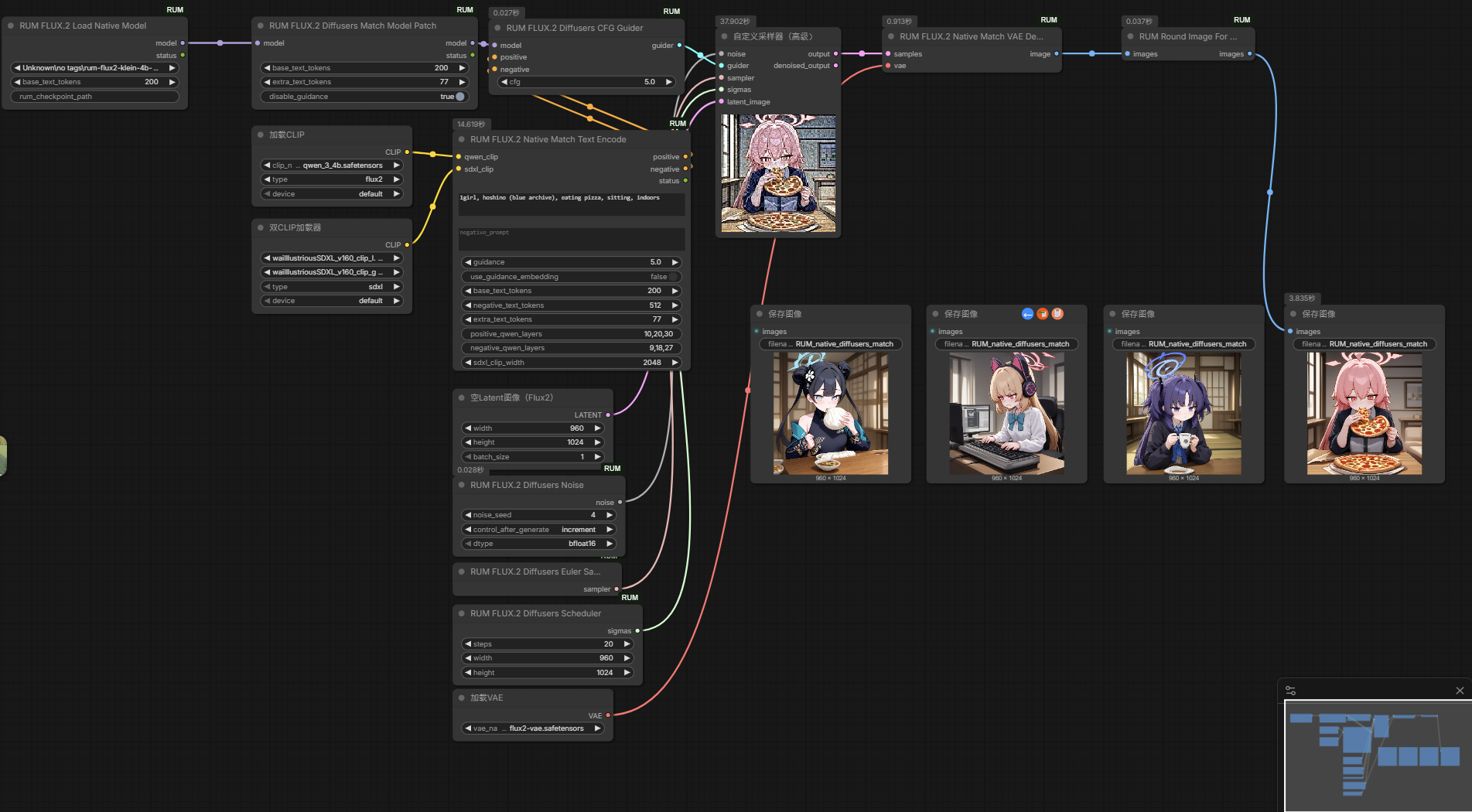Click the VAE output socket of 加载VAE
This screenshot has width=1472, height=812.
[x=608, y=715]
